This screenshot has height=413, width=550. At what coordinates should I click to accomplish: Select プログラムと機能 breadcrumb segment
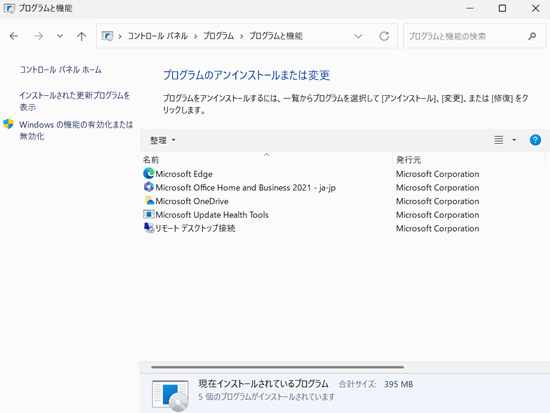[276, 36]
